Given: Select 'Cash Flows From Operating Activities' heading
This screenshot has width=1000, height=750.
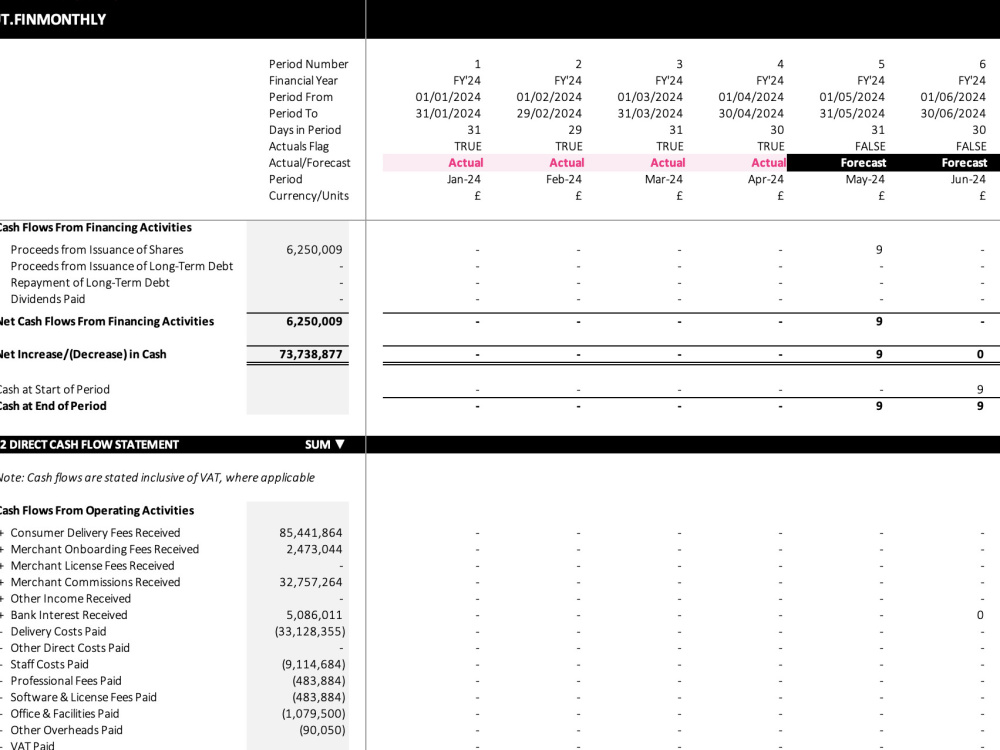Looking at the screenshot, I should tap(96, 510).
